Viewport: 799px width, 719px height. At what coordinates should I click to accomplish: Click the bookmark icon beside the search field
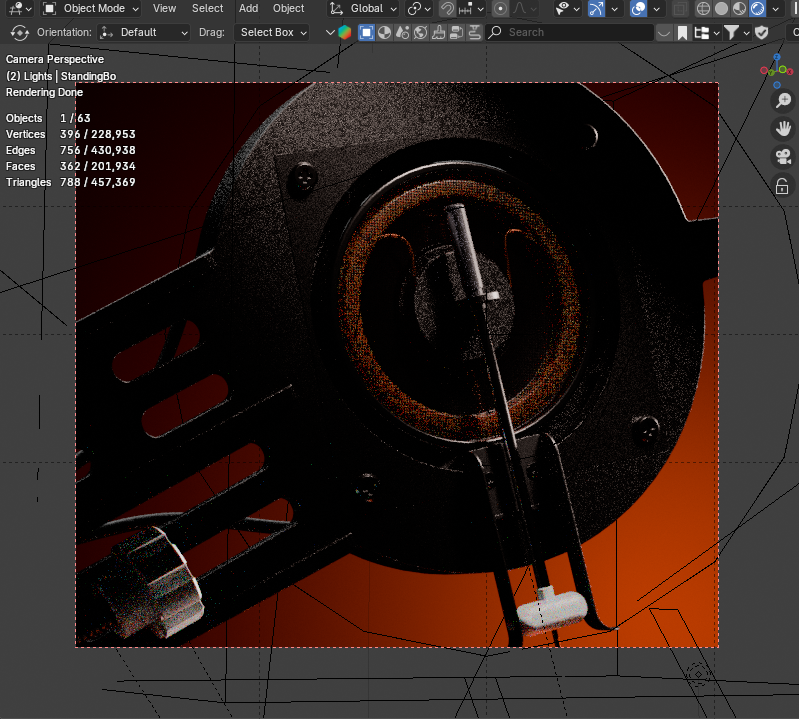click(x=682, y=32)
